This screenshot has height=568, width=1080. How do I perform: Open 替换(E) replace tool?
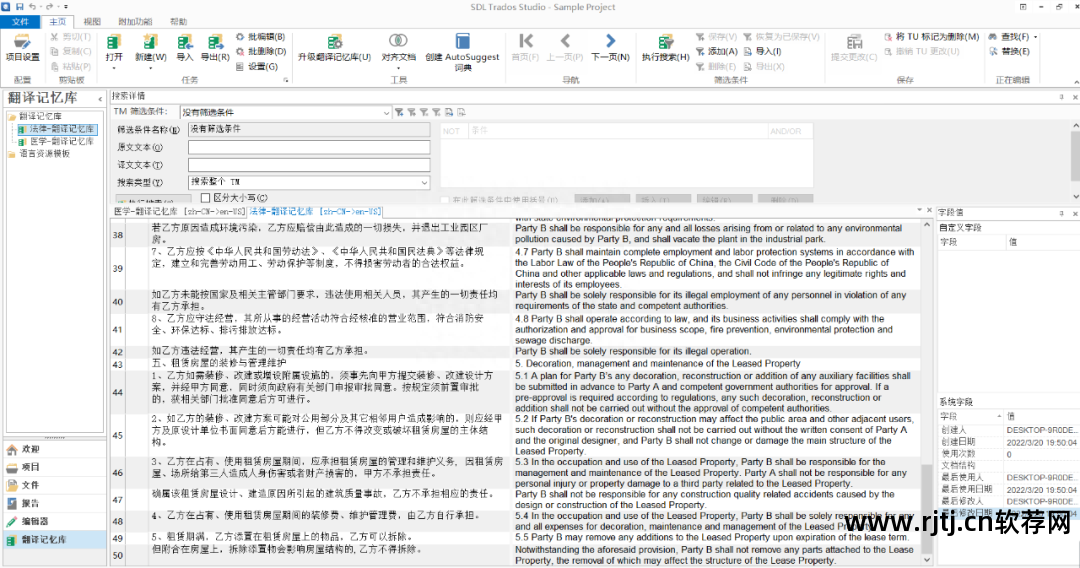click(x=1013, y=51)
